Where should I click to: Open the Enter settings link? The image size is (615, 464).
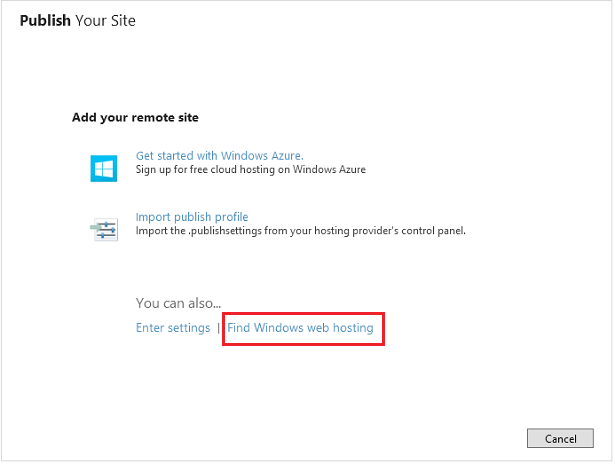tap(173, 328)
